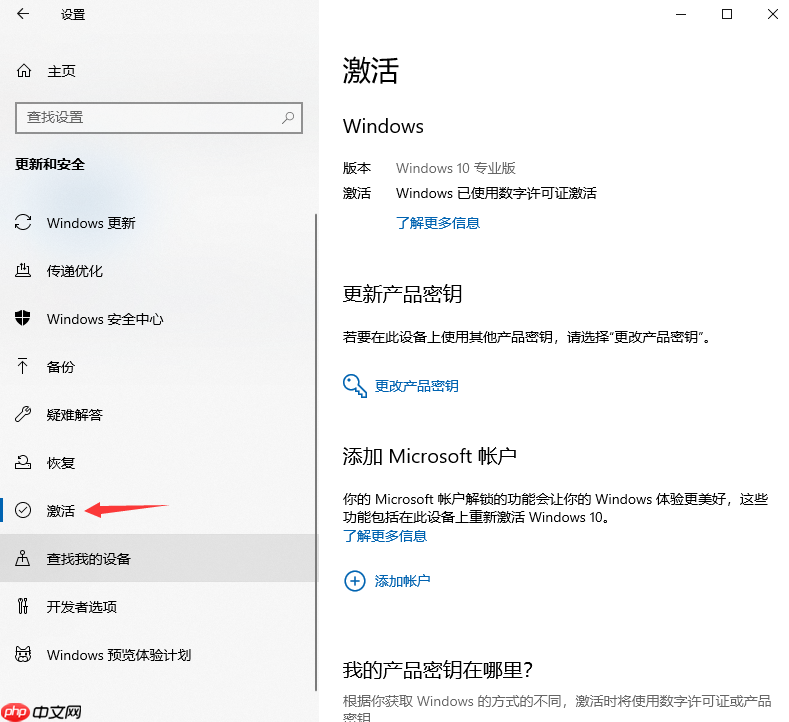789x722 pixels.
Task: Focus the 查找设置 search box
Action: (159, 118)
